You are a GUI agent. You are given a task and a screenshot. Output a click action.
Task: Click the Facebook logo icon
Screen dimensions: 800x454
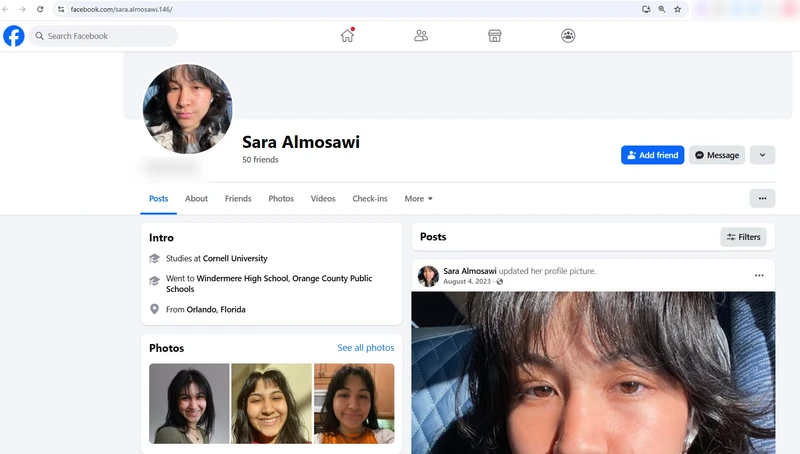(x=14, y=36)
